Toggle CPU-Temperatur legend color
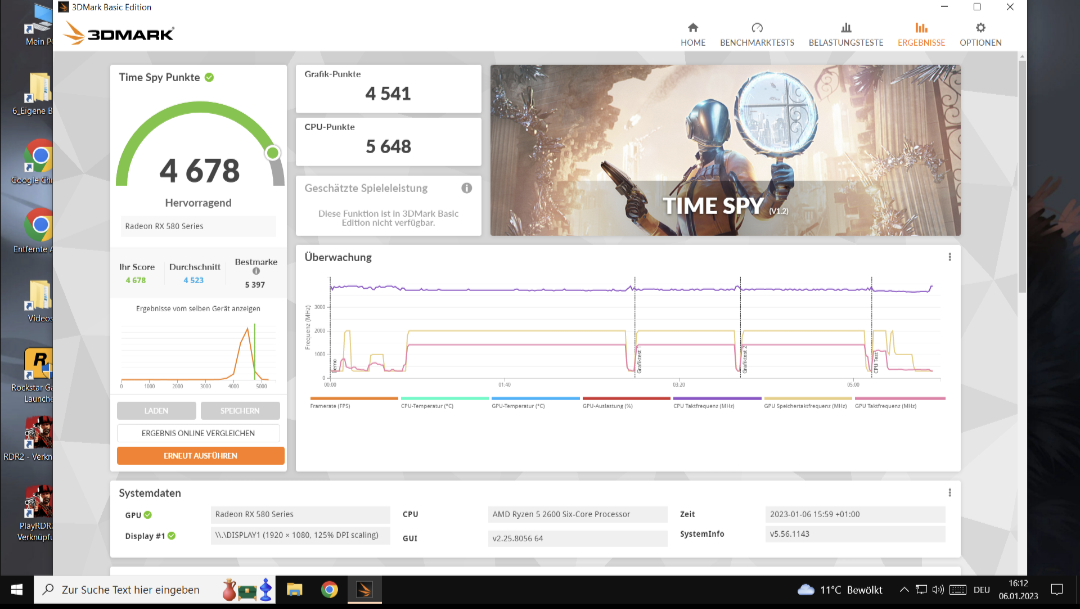 pos(445,398)
